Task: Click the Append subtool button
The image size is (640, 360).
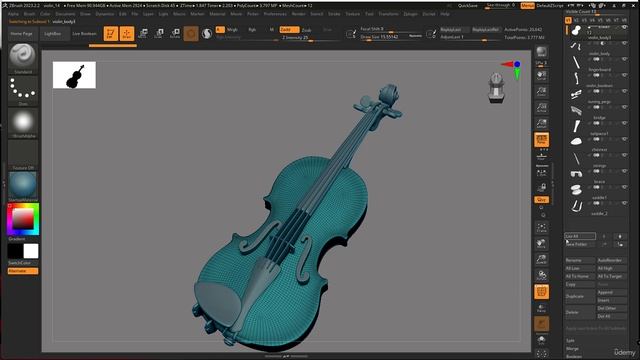Action: [x=611, y=292]
